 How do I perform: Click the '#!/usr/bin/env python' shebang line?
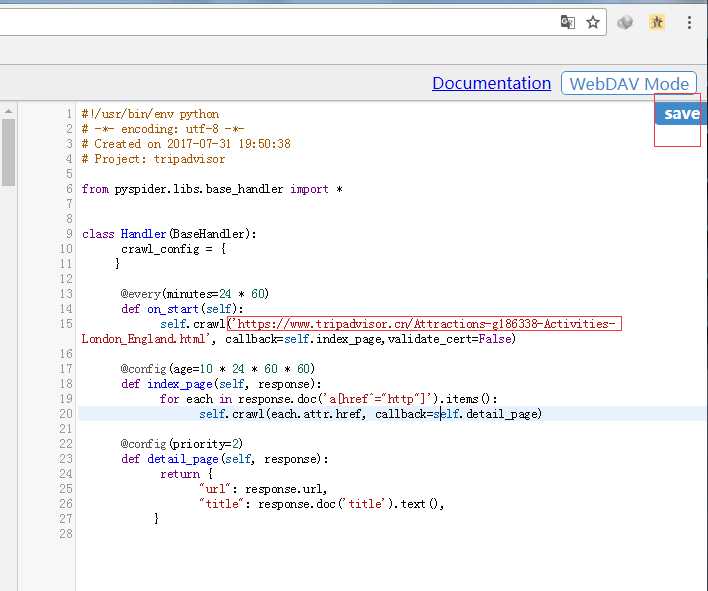click(150, 114)
